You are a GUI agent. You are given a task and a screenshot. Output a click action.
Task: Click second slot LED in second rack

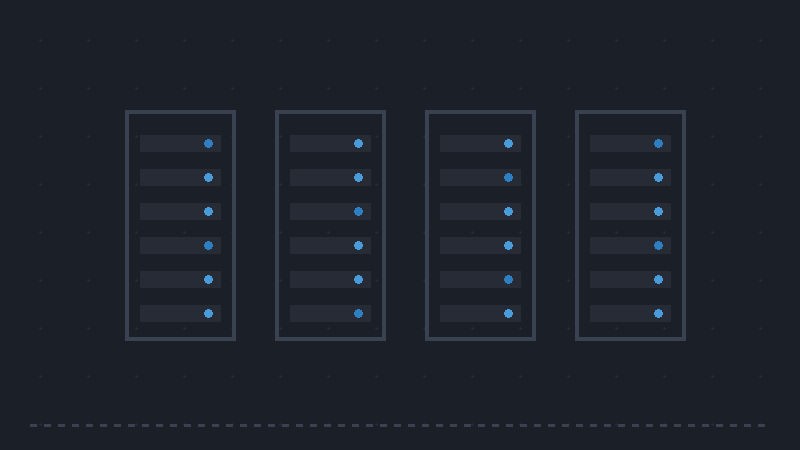tap(359, 178)
